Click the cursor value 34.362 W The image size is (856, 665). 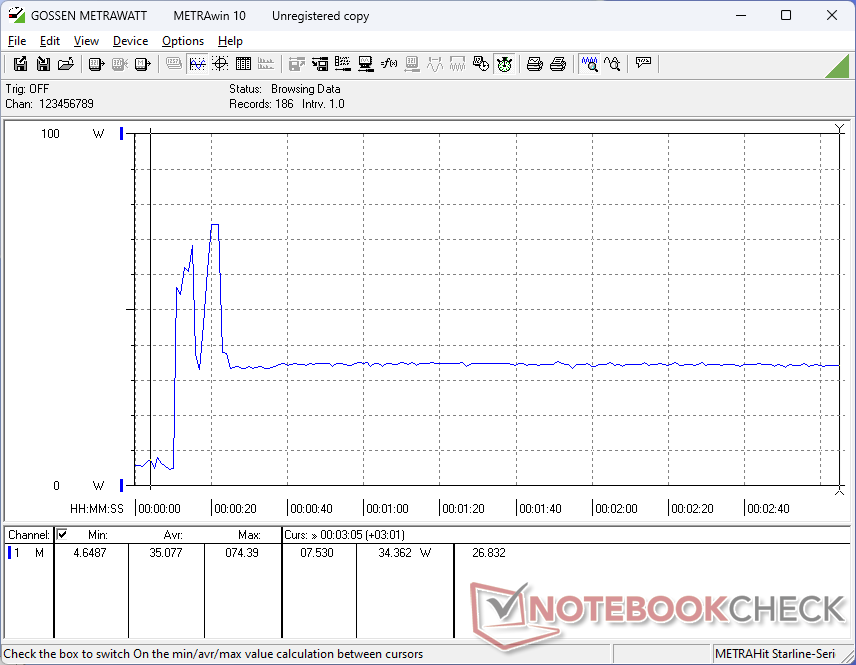pos(405,553)
